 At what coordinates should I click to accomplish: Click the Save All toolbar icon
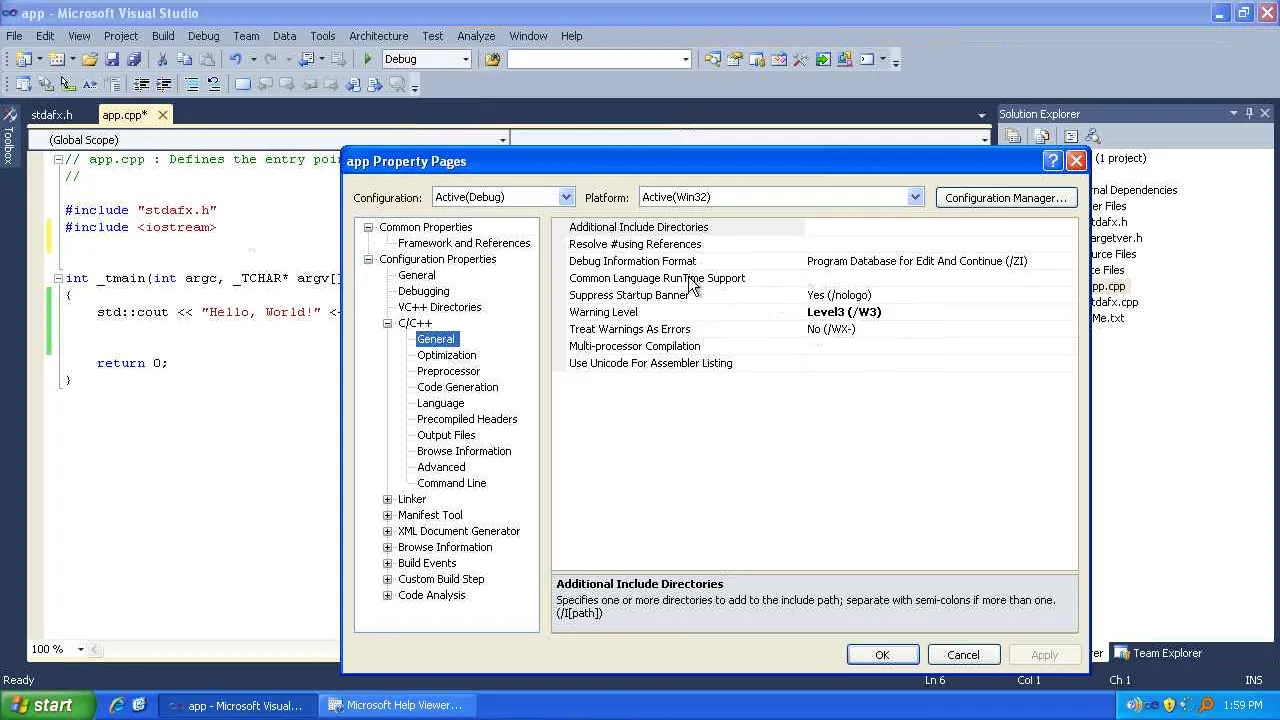(134, 60)
